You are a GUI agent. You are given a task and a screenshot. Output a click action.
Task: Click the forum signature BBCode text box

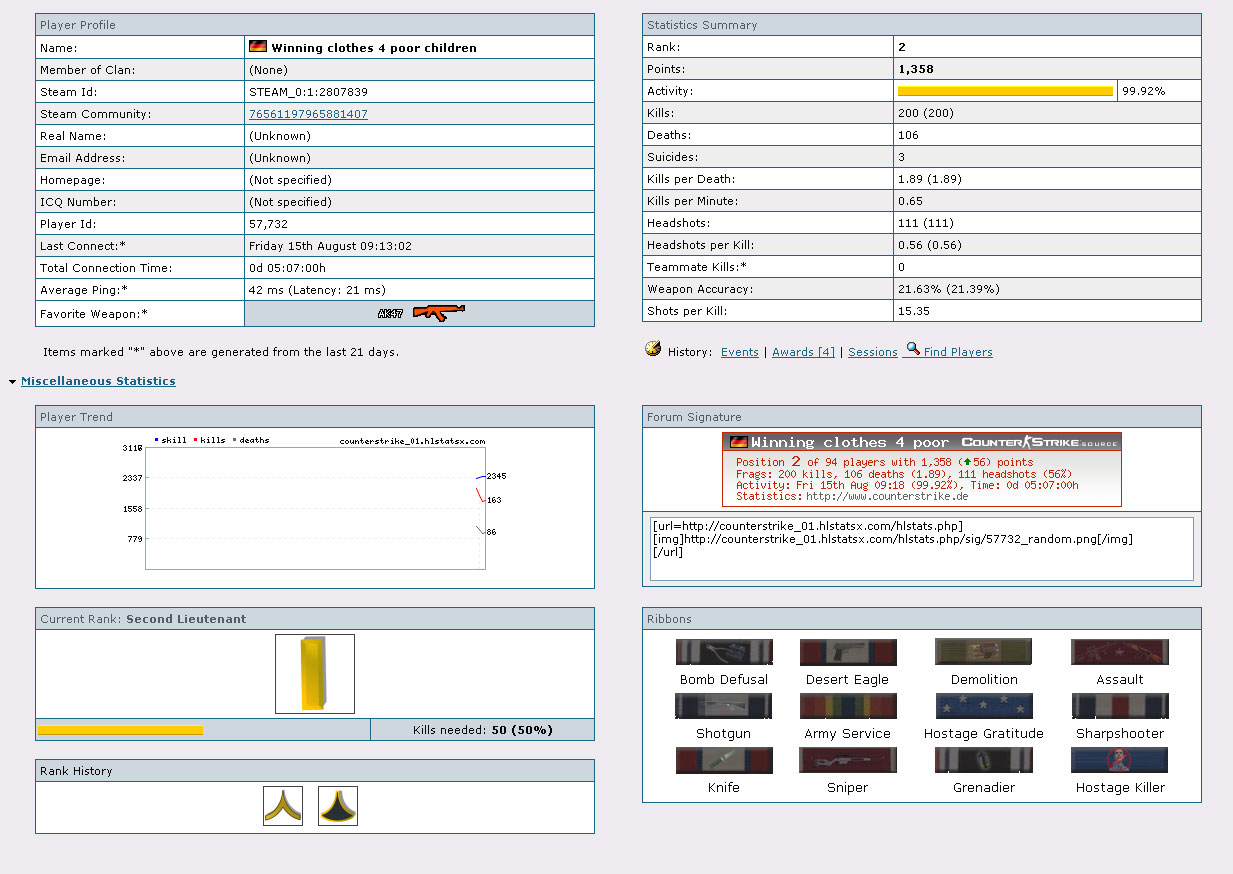coord(921,548)
